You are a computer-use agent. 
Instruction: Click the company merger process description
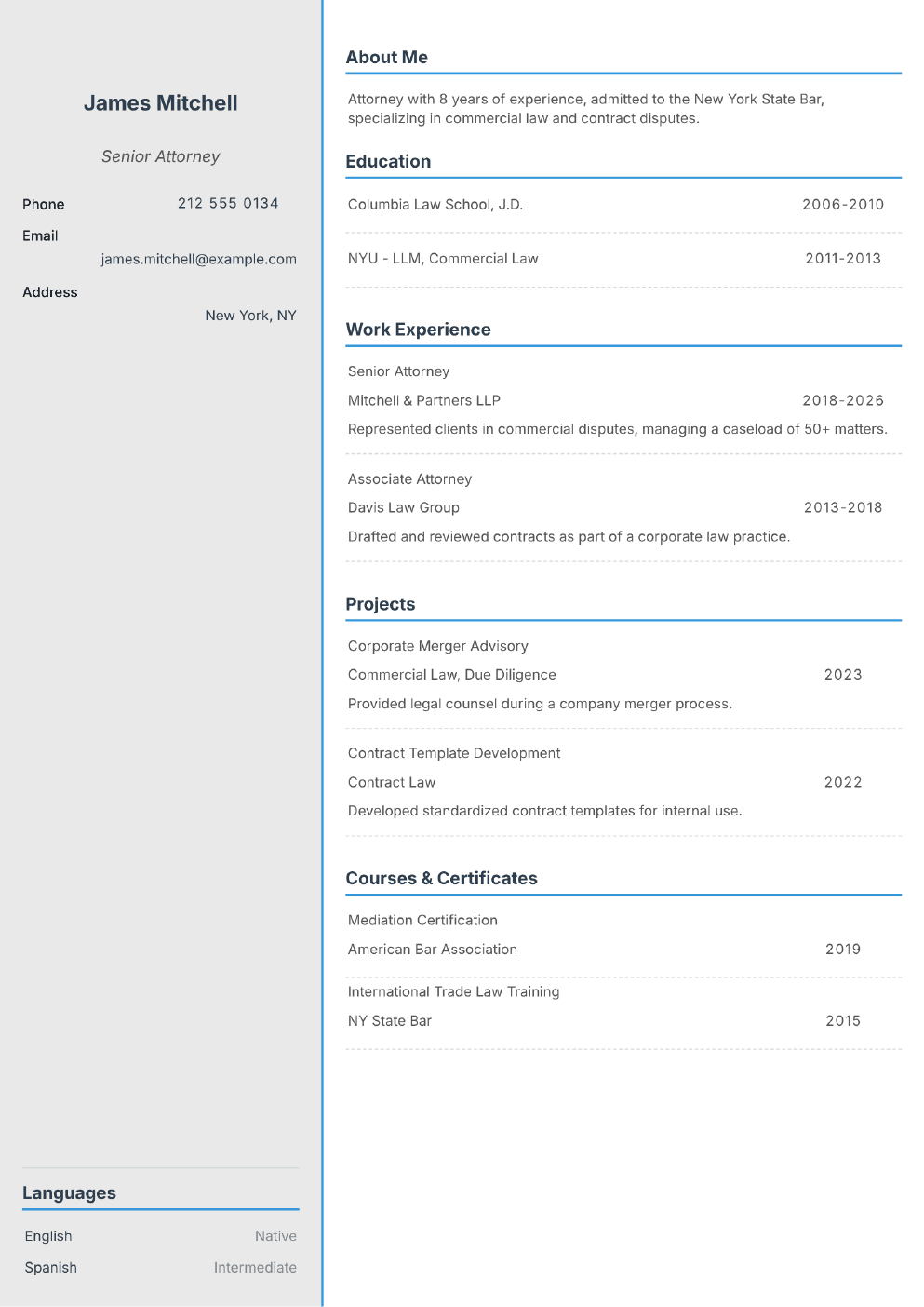pyautogui.click(x=540, y=704)
